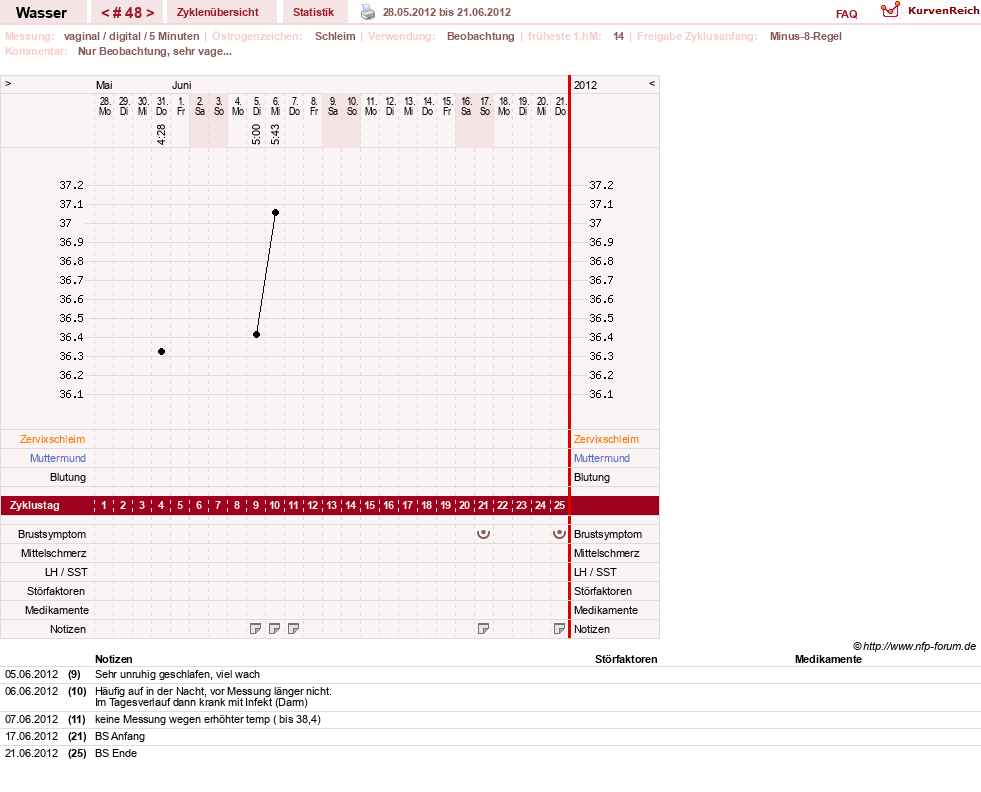
Task: Click note icon for cycle day 11
Action: pyautogui.click(x=293, y=629)
